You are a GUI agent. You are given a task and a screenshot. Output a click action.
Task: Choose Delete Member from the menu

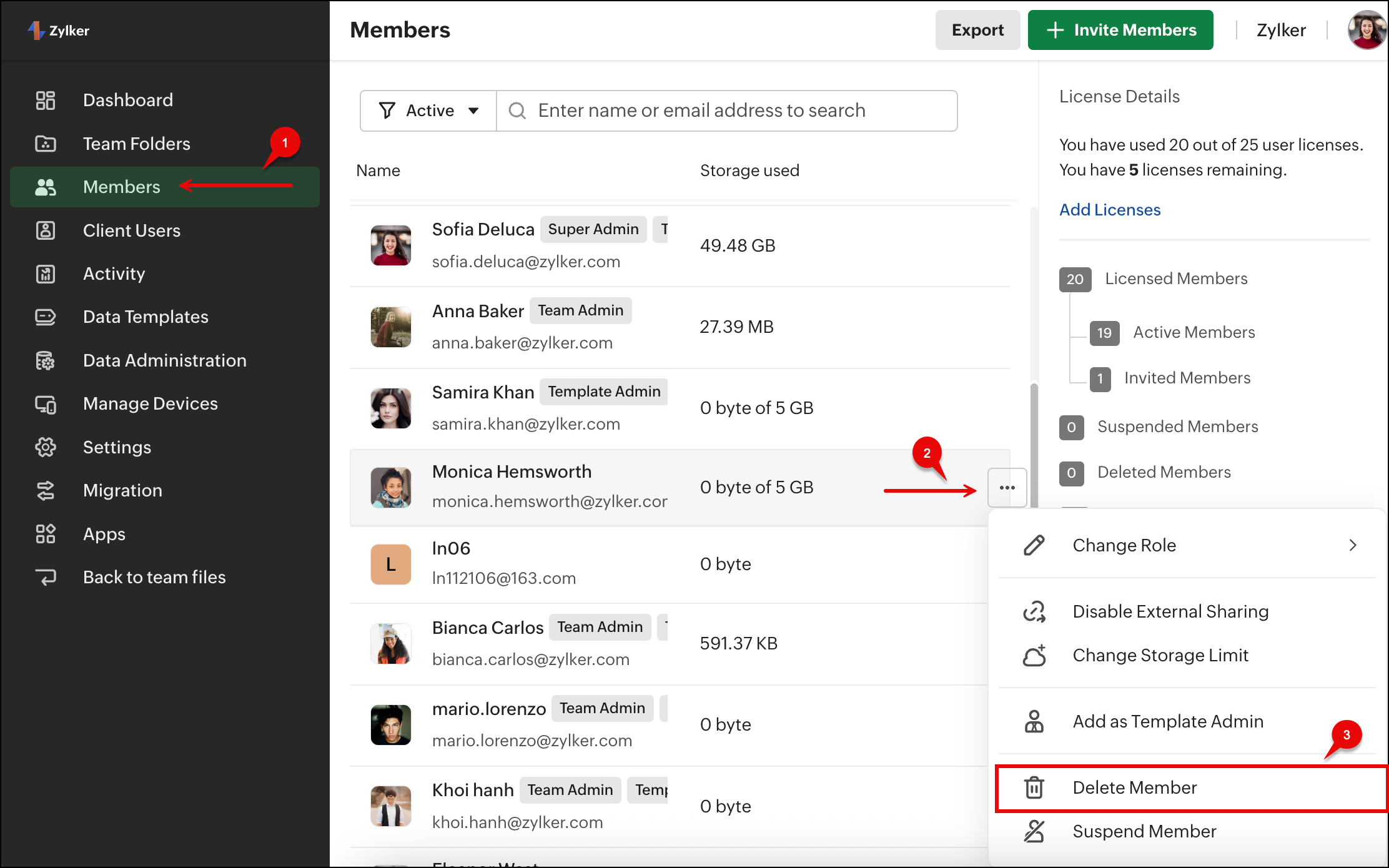[1134, 787]
